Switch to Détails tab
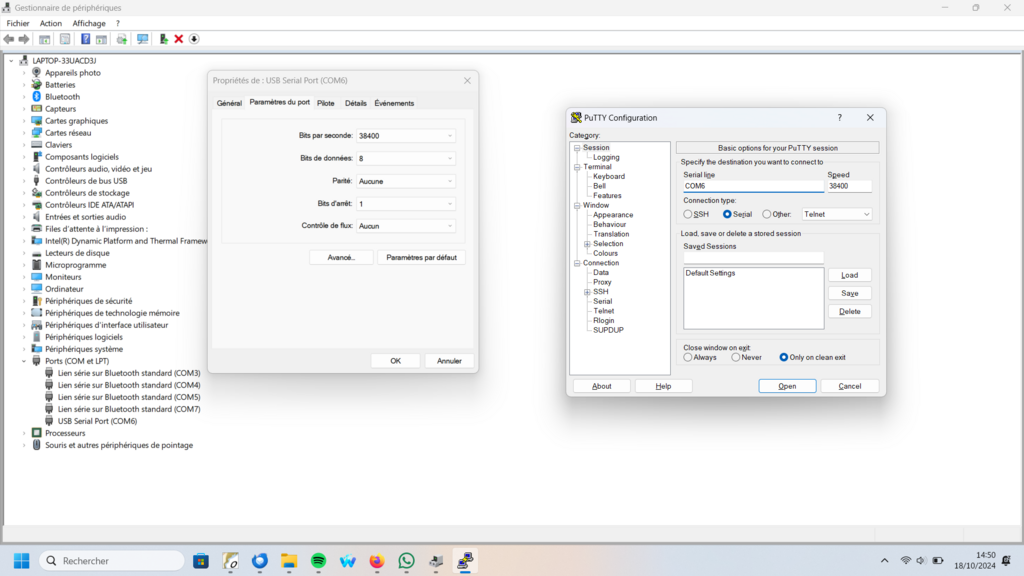The width and height of the screenshot is (1024, 576). tap(356, 103)
